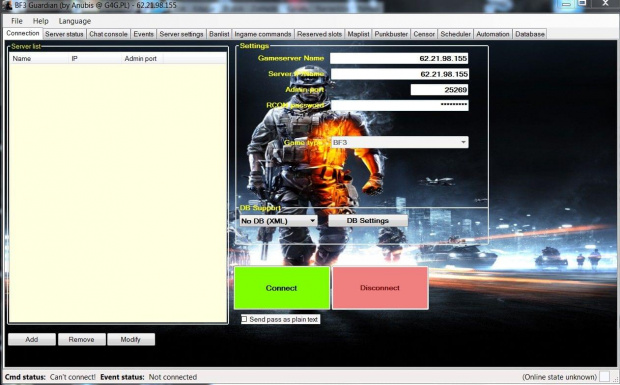Image resolution: width=620 pixels, height=385 pixels.
Task: Click the Remove server button
Action: tap(81, 339)
